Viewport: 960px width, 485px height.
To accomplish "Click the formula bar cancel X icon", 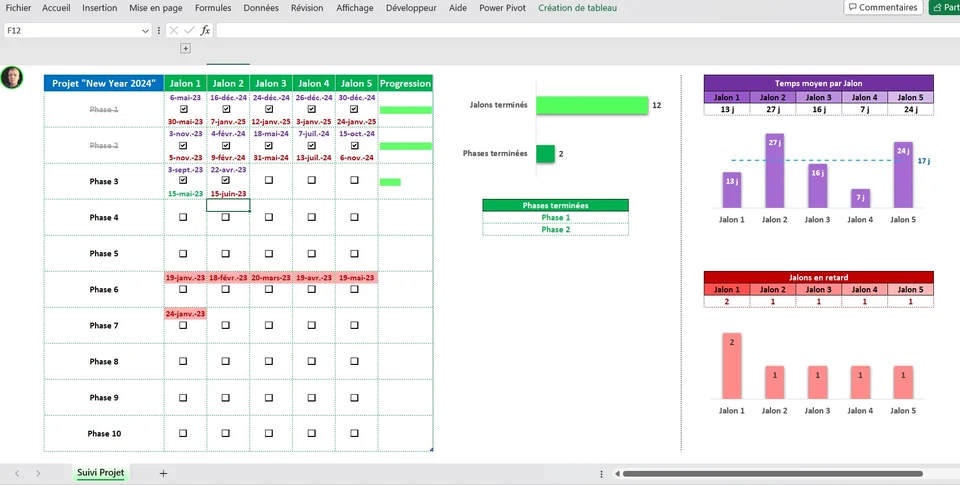I will (174, 31).
